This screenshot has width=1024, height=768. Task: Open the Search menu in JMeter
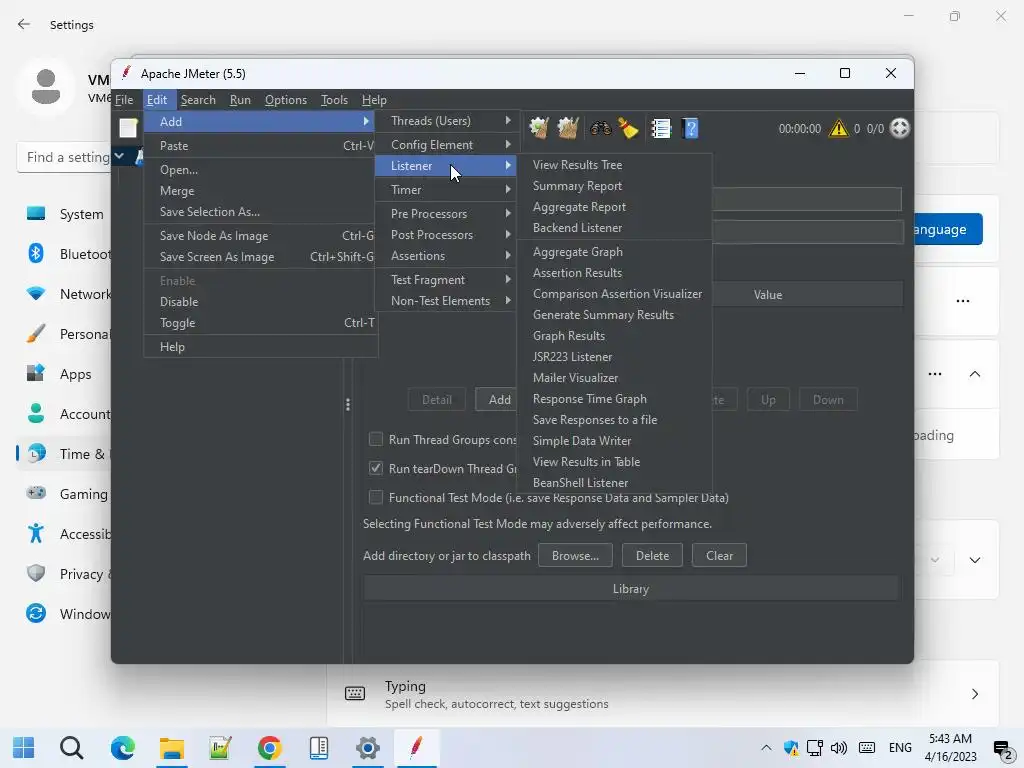[198, 100]
